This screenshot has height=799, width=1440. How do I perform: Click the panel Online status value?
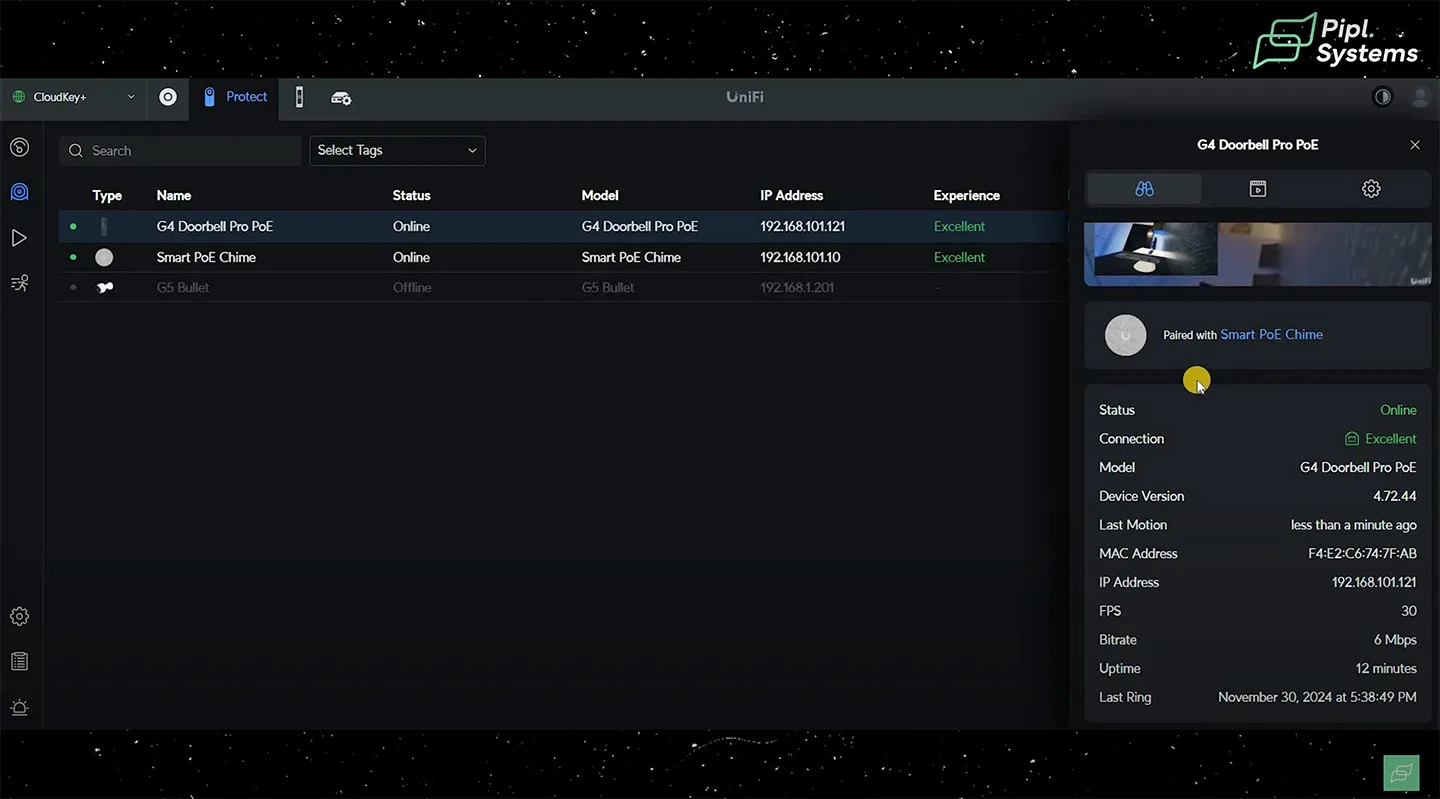pos(1398,411)
